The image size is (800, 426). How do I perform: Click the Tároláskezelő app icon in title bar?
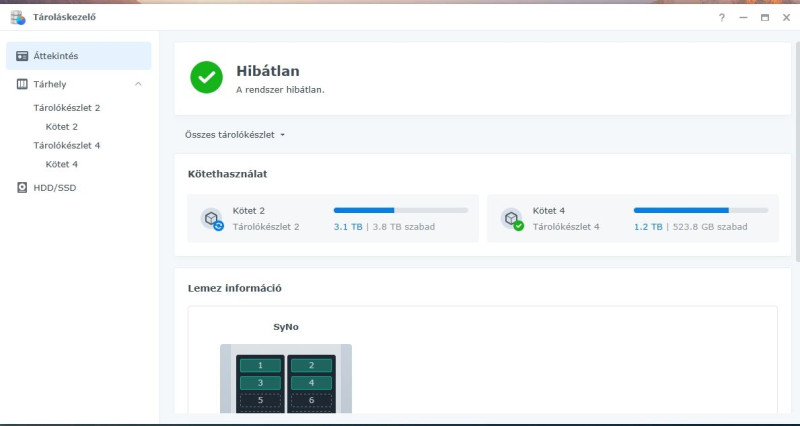pos(18,17)
